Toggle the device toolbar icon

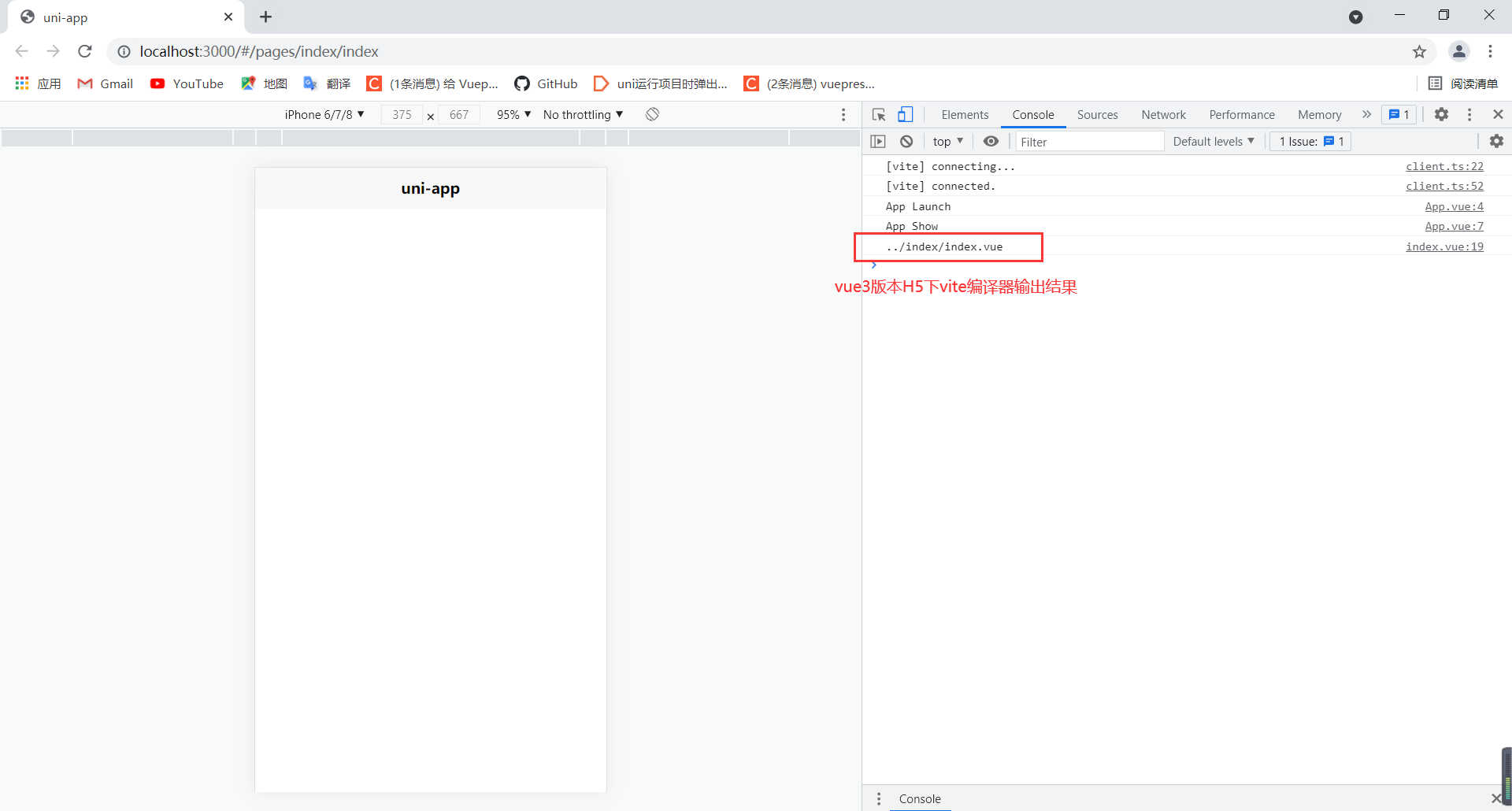(x=906, y=115)
